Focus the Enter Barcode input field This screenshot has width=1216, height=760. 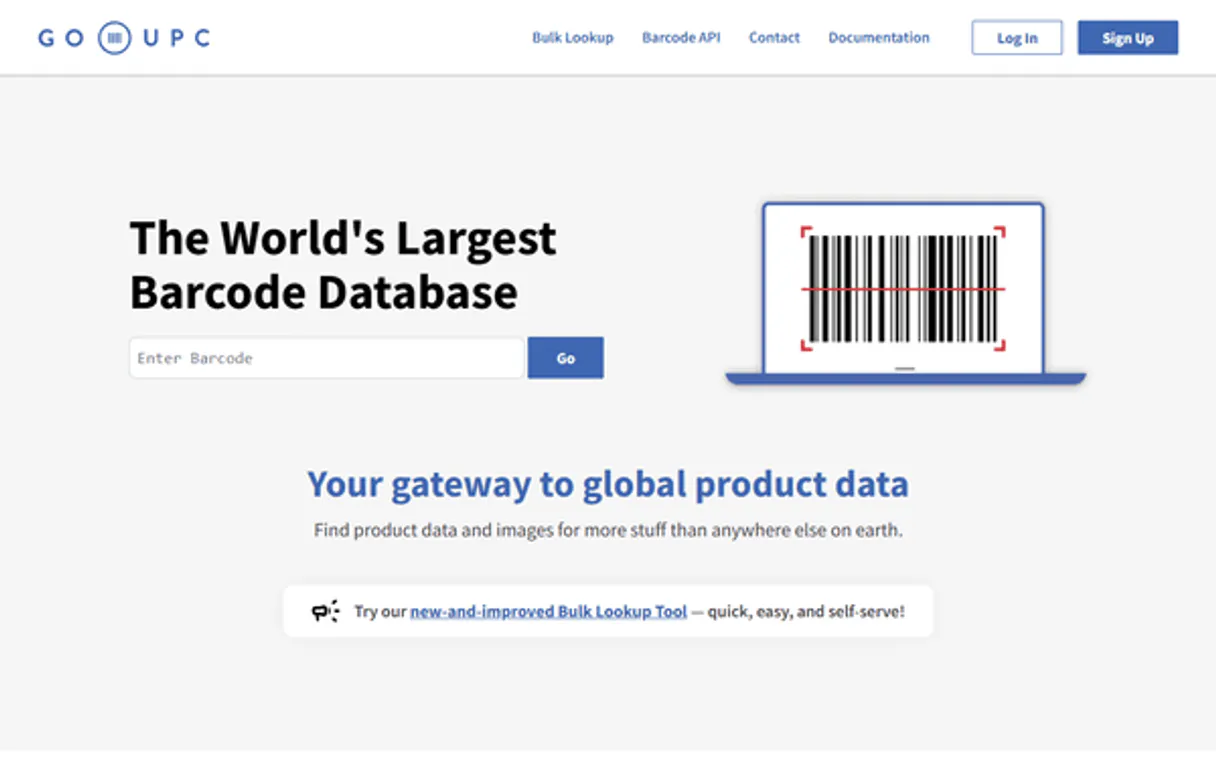tap(326, 358)
